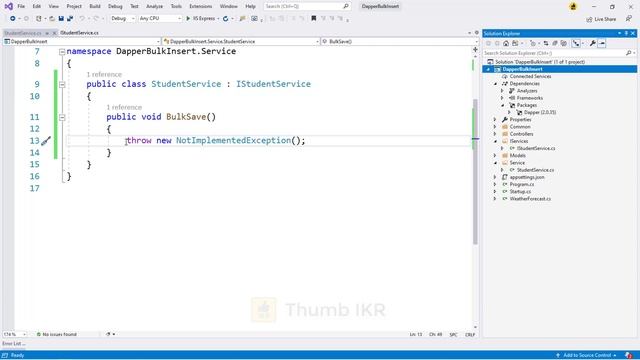Open the File menu
Screen dimensions: 640x360
(21, 7)
